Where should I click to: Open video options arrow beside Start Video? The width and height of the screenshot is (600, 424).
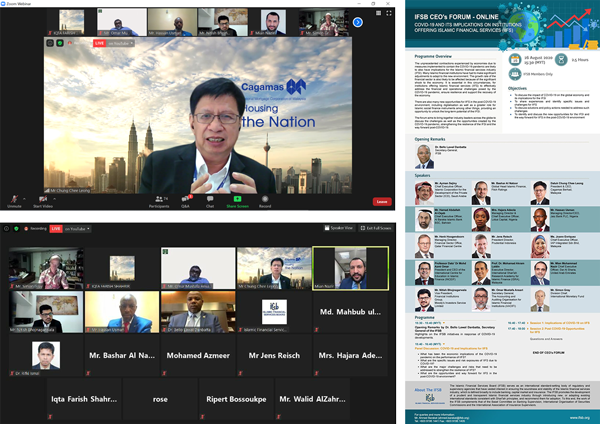54,199
